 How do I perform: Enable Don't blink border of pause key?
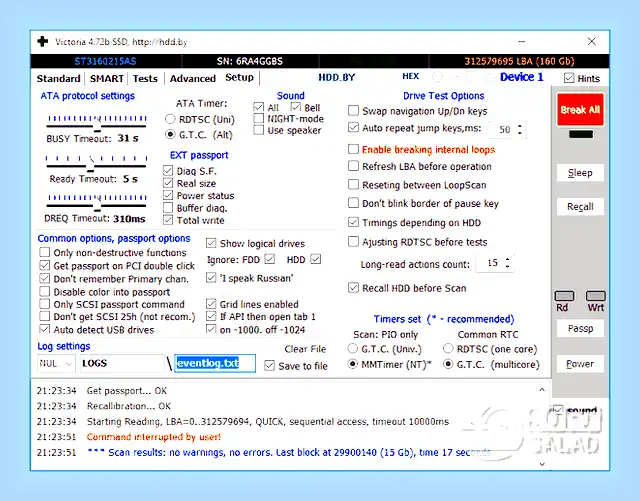353,203
